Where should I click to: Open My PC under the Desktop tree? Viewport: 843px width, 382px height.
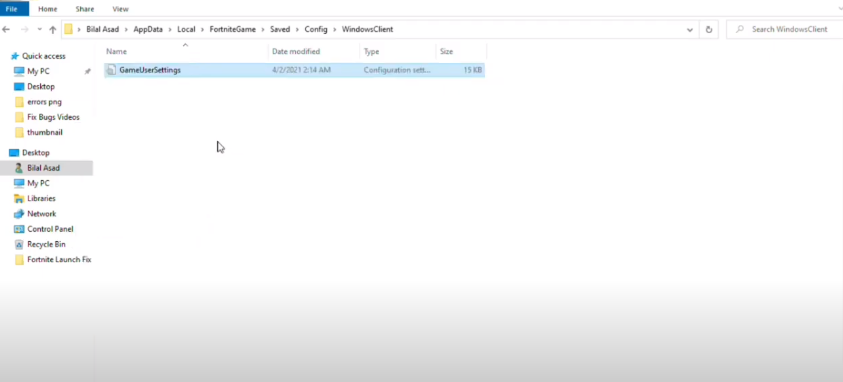pos(38,183)
